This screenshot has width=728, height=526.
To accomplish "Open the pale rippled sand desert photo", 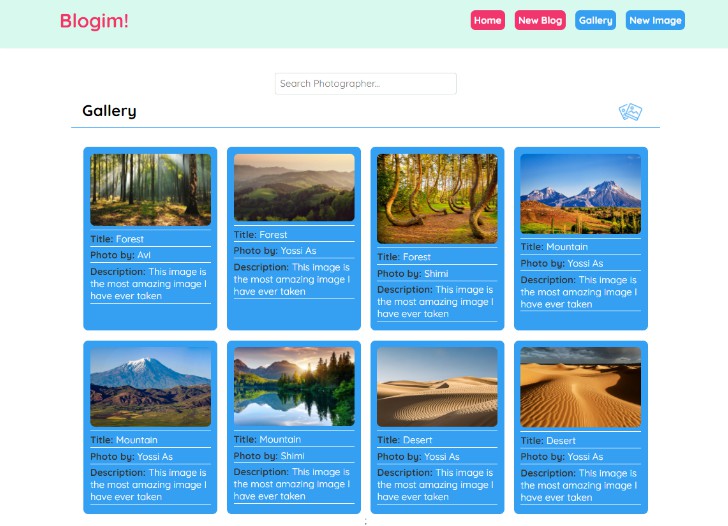I will 437,386.
